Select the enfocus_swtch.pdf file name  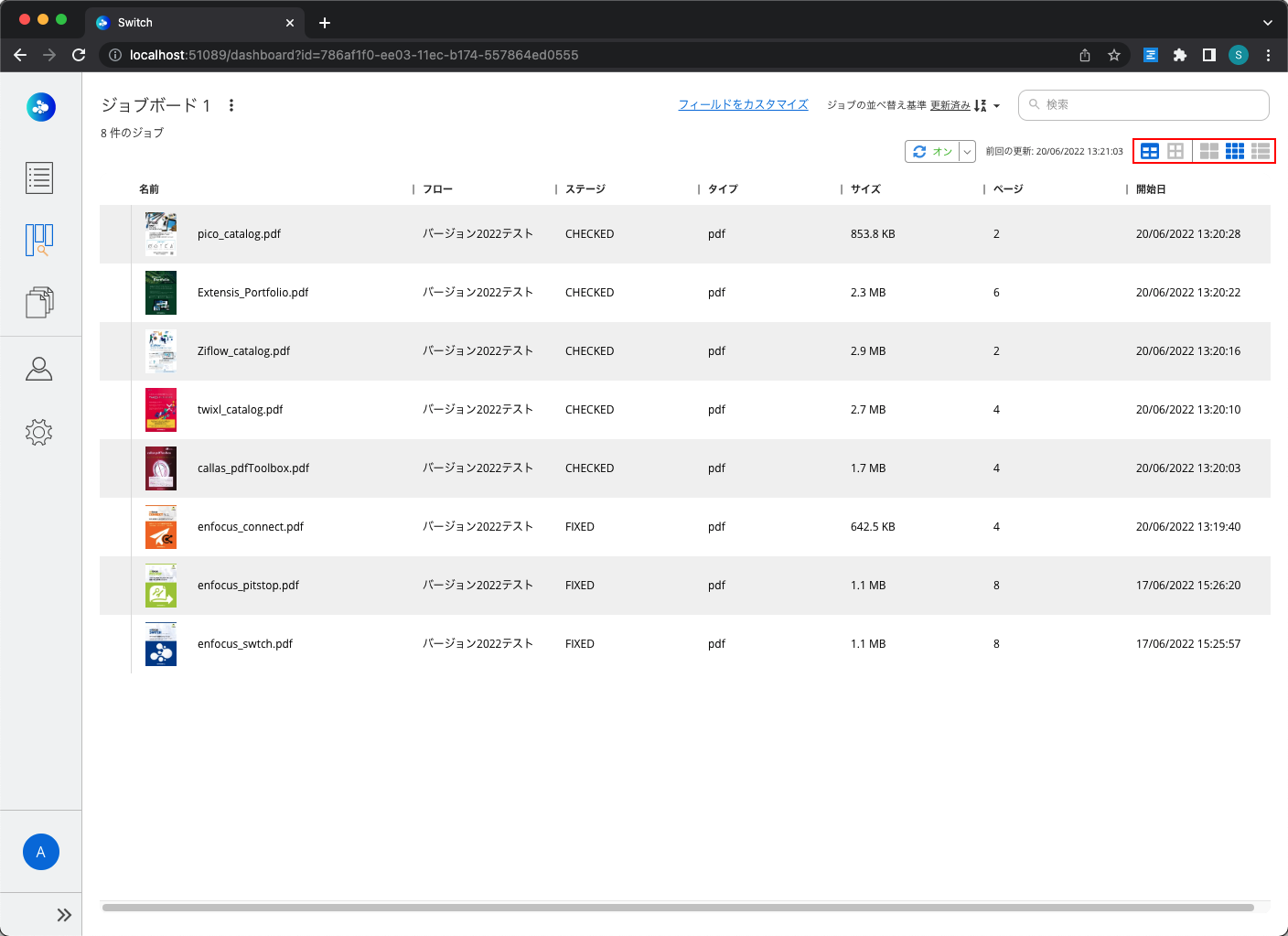[245, 644]
